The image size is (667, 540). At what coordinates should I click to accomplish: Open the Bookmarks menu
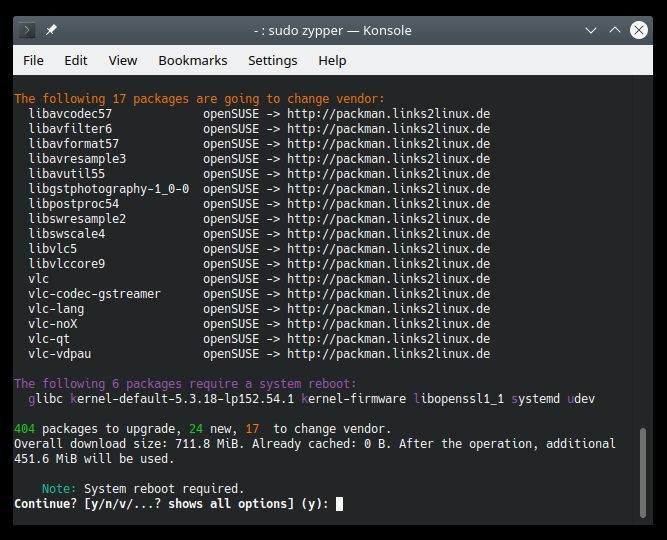pos(193,60)
